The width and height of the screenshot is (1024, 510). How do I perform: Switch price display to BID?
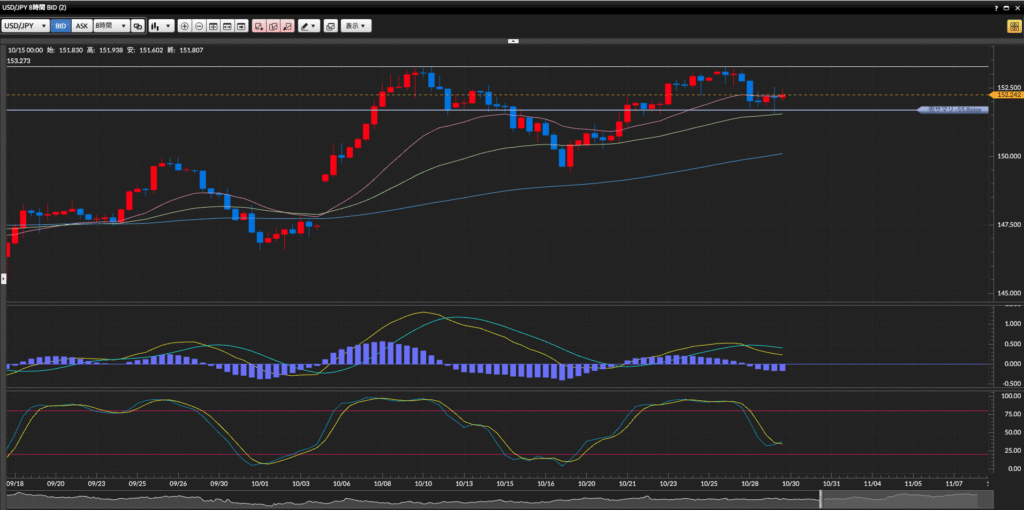coord(60,25)
